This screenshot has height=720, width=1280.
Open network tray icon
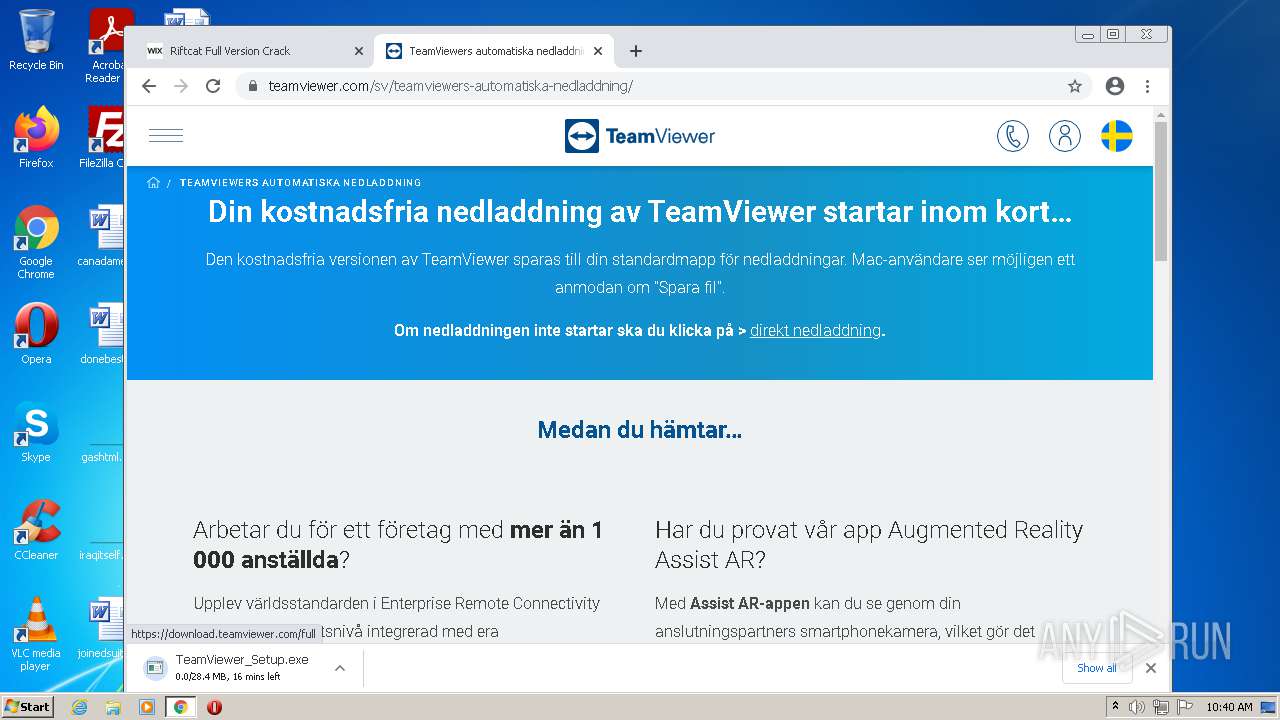click(x=1161, y=707)
